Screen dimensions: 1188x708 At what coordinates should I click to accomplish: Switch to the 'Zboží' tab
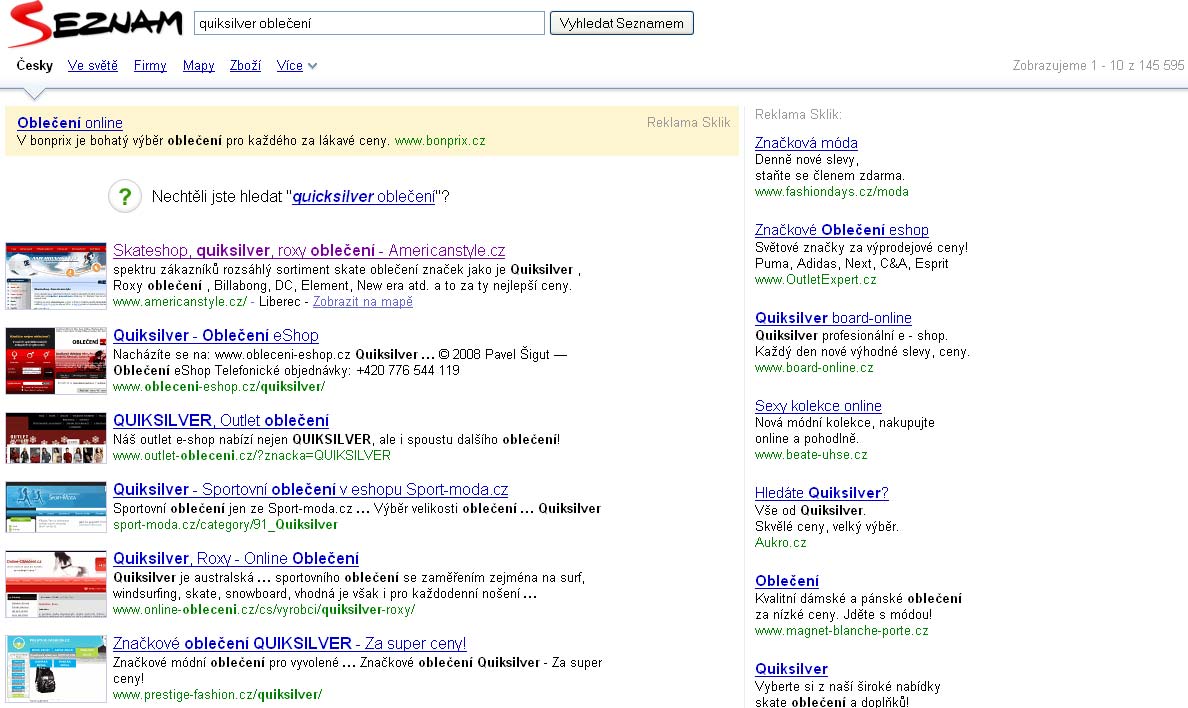point(245,65)
